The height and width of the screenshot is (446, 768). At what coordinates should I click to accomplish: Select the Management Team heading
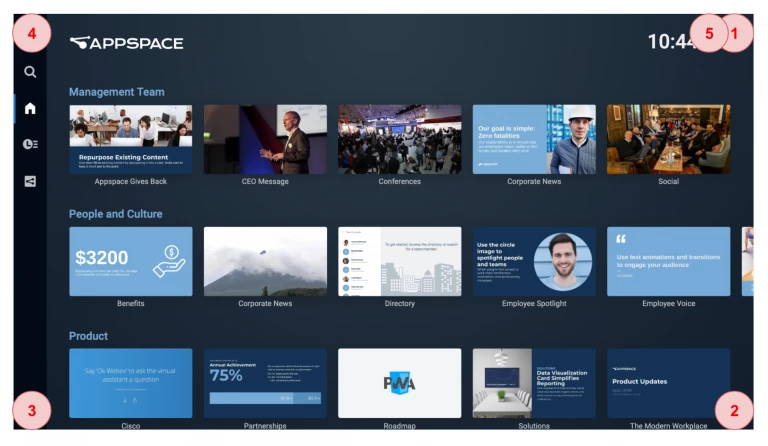tap(117, 92)
